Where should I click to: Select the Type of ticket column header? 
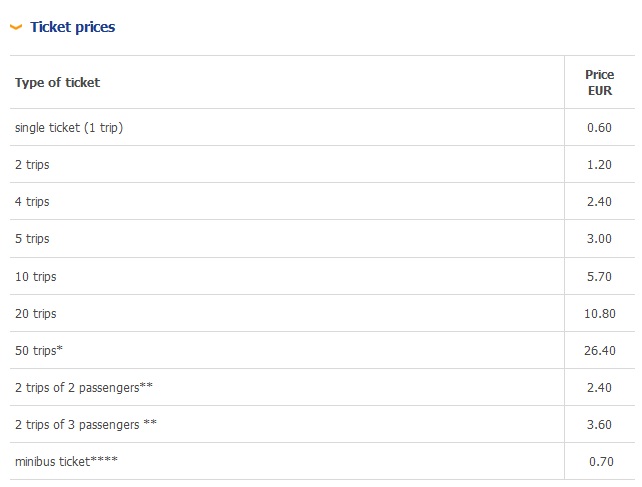[57, 83]
